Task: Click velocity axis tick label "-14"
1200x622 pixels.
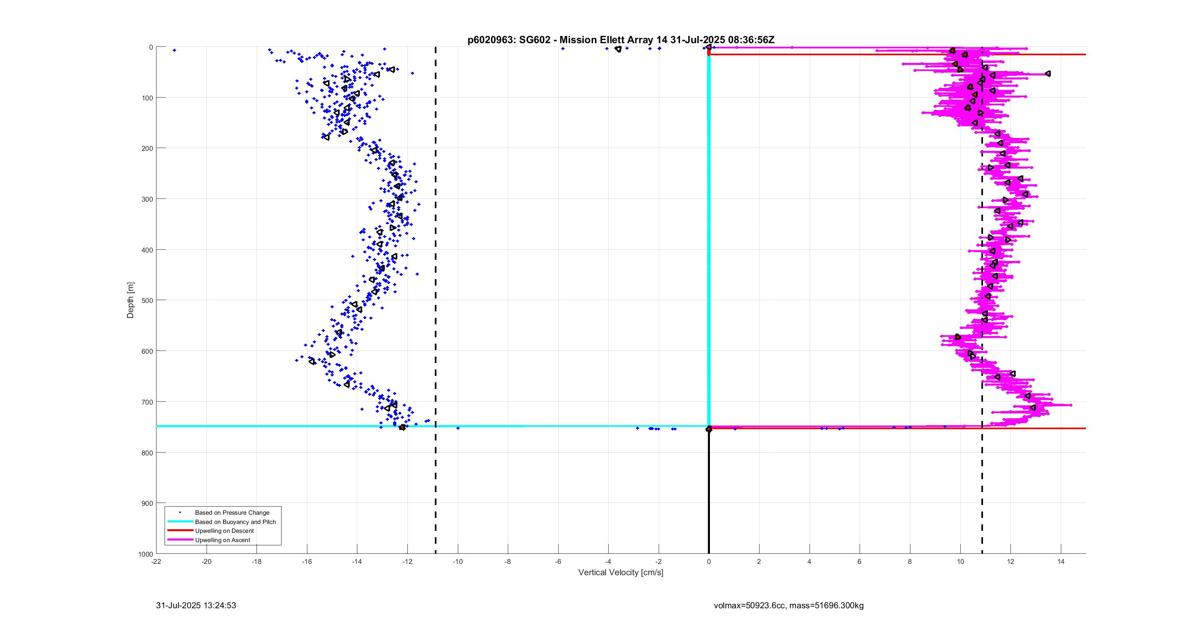Action: tap(357, 561)
